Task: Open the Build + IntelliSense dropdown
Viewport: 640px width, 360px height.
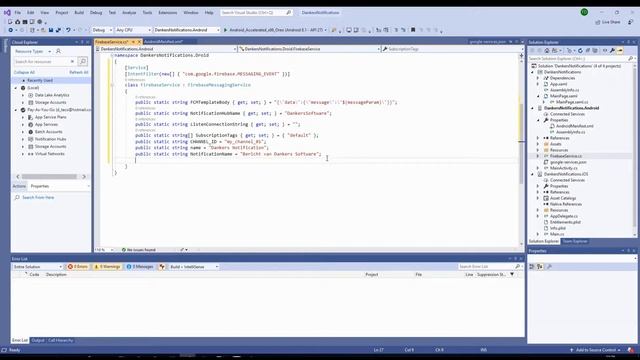Action: [x=194, y=267]
